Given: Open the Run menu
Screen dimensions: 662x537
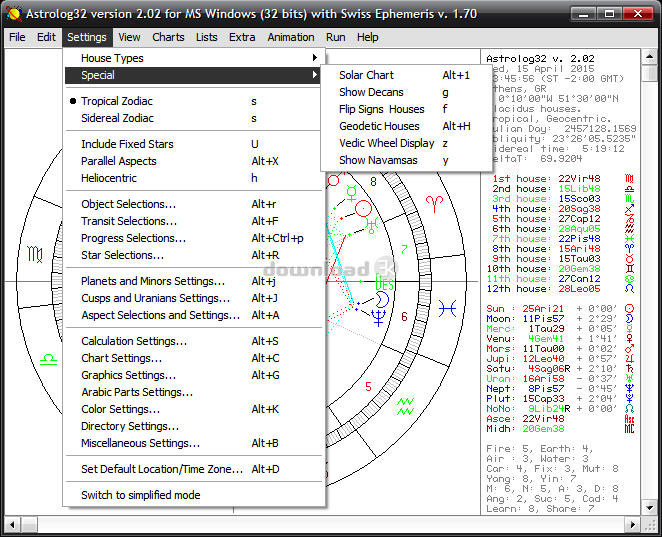Looking at the screenshot, I should [336, 37].
